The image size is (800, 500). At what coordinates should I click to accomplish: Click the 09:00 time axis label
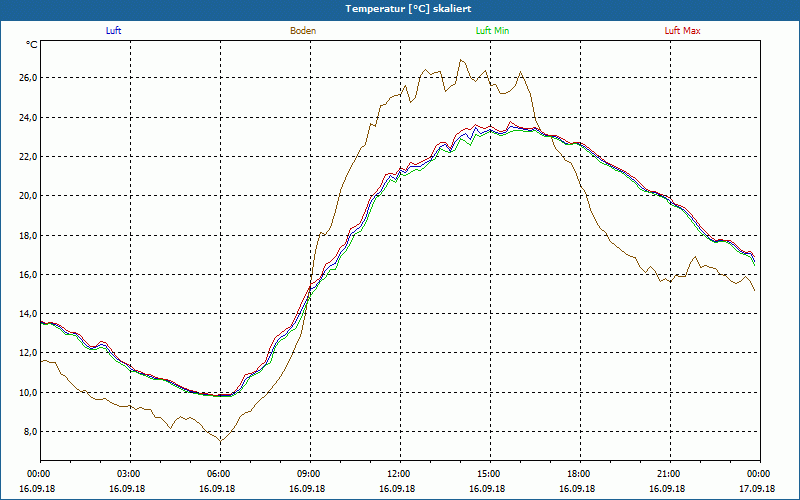310,473
